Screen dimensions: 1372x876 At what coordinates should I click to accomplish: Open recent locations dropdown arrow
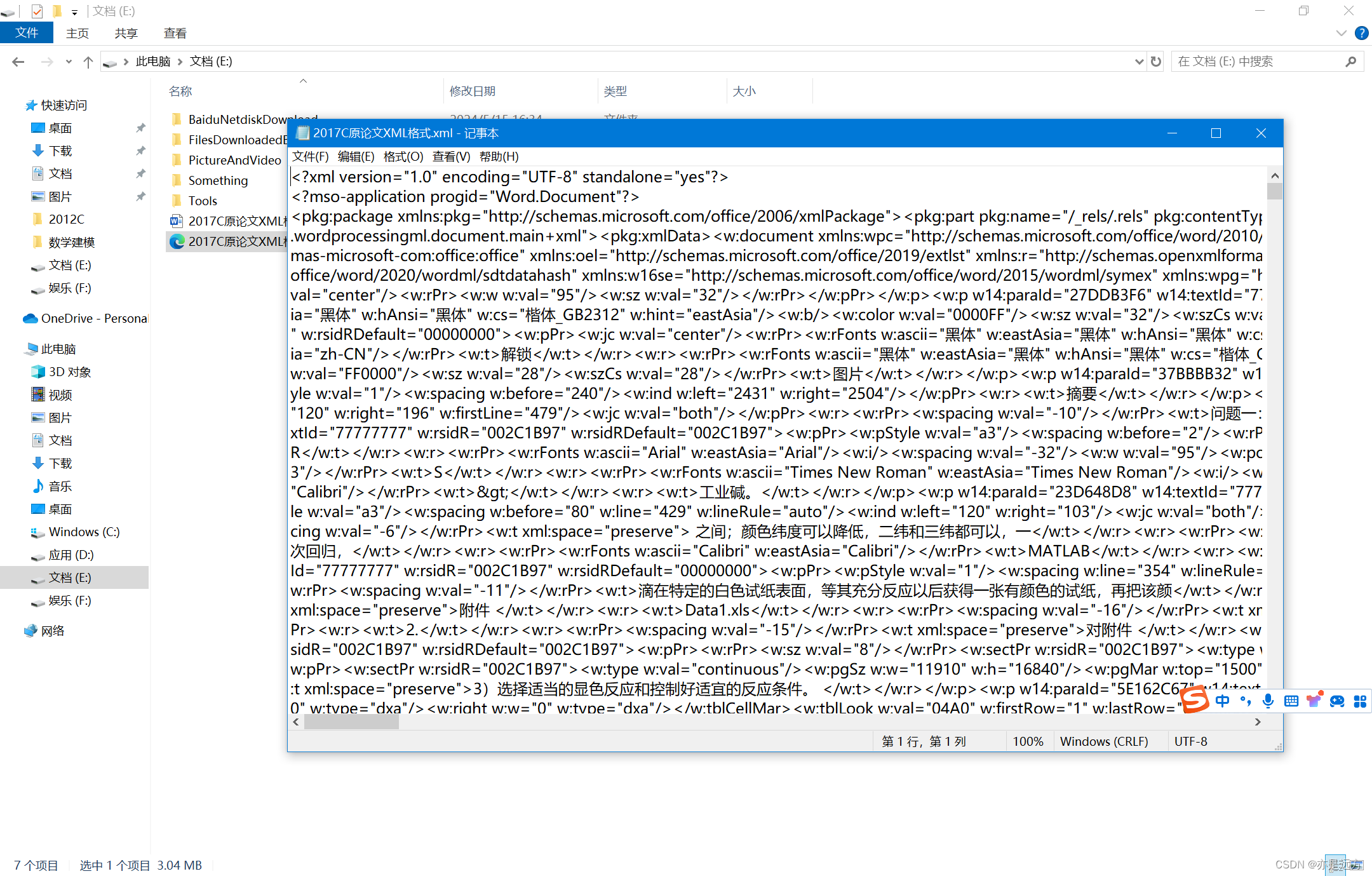(x=69, y=62)
